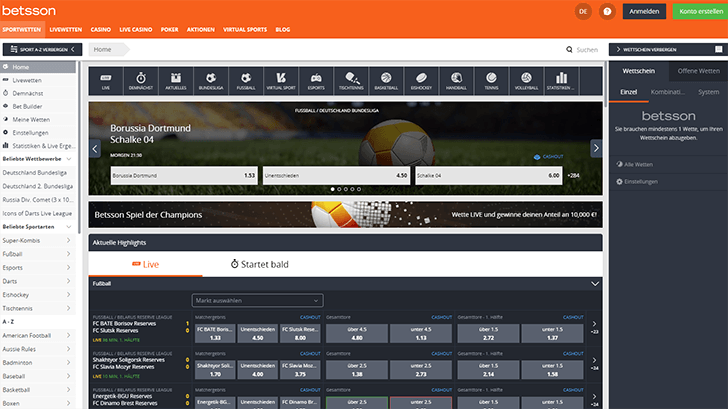Expand the Darts sidebar item

pos(69,281)
